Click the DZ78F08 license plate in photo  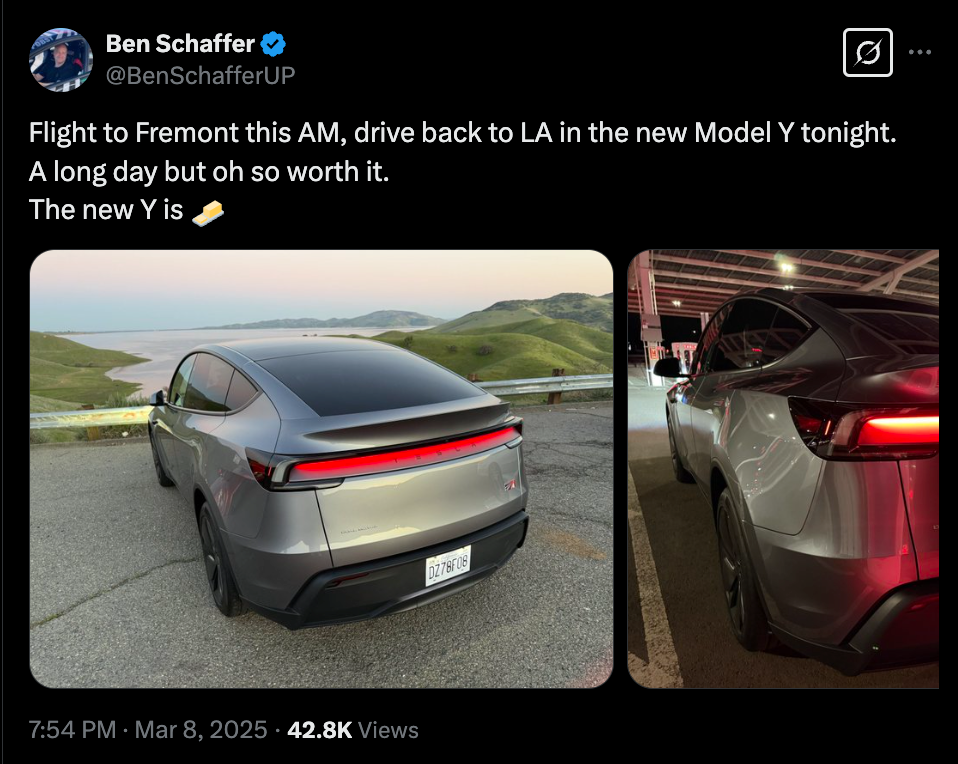(448, 565)
